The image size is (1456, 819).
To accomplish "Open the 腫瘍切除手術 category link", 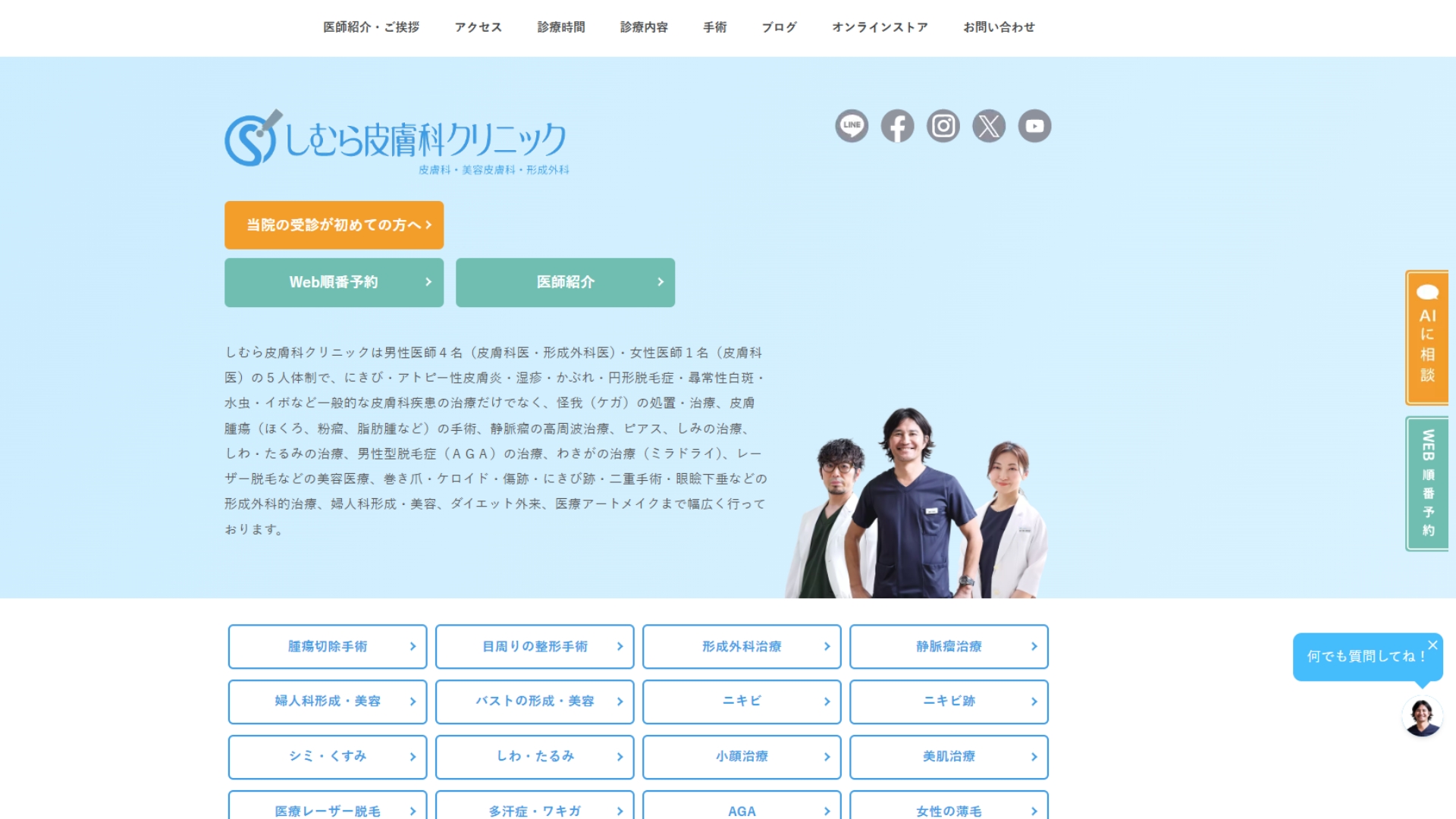I will 328,647.
